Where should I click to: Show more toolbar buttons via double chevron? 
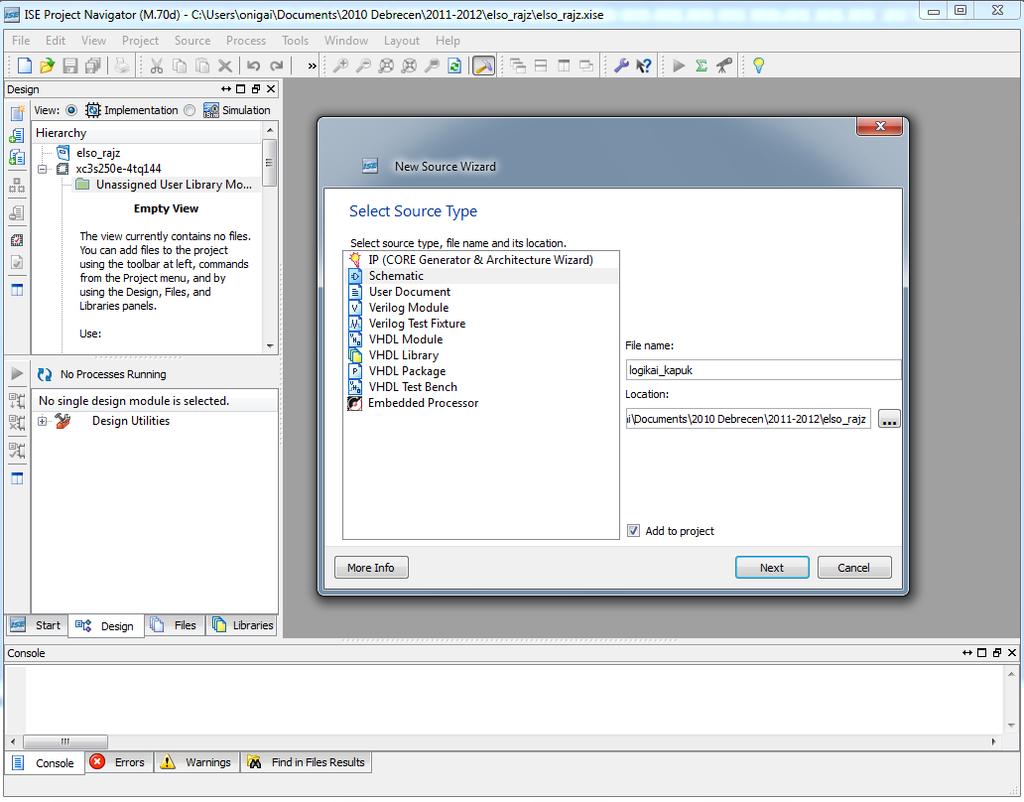[x=312, y=65]
